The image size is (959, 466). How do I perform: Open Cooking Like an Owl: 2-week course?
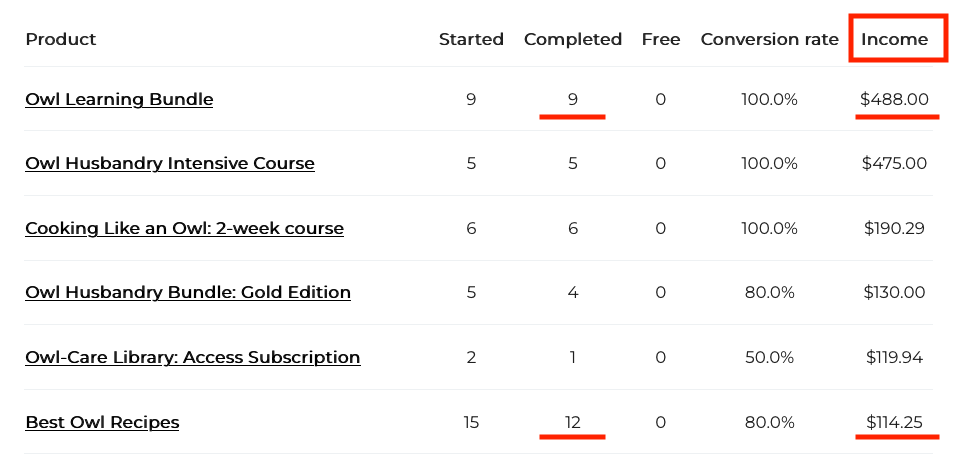pyautogui.click(x=184, y=229)
